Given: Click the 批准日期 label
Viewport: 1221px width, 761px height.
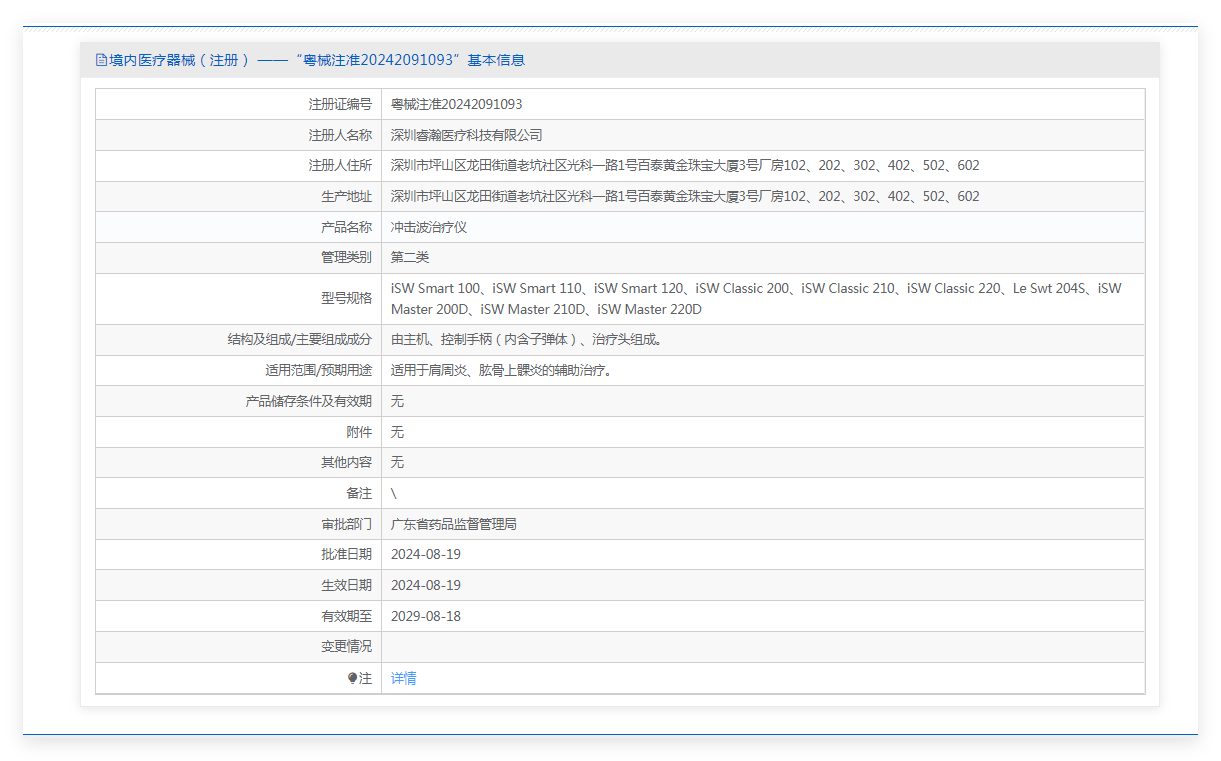Looking at the screenshot, I should pos(346,554).
